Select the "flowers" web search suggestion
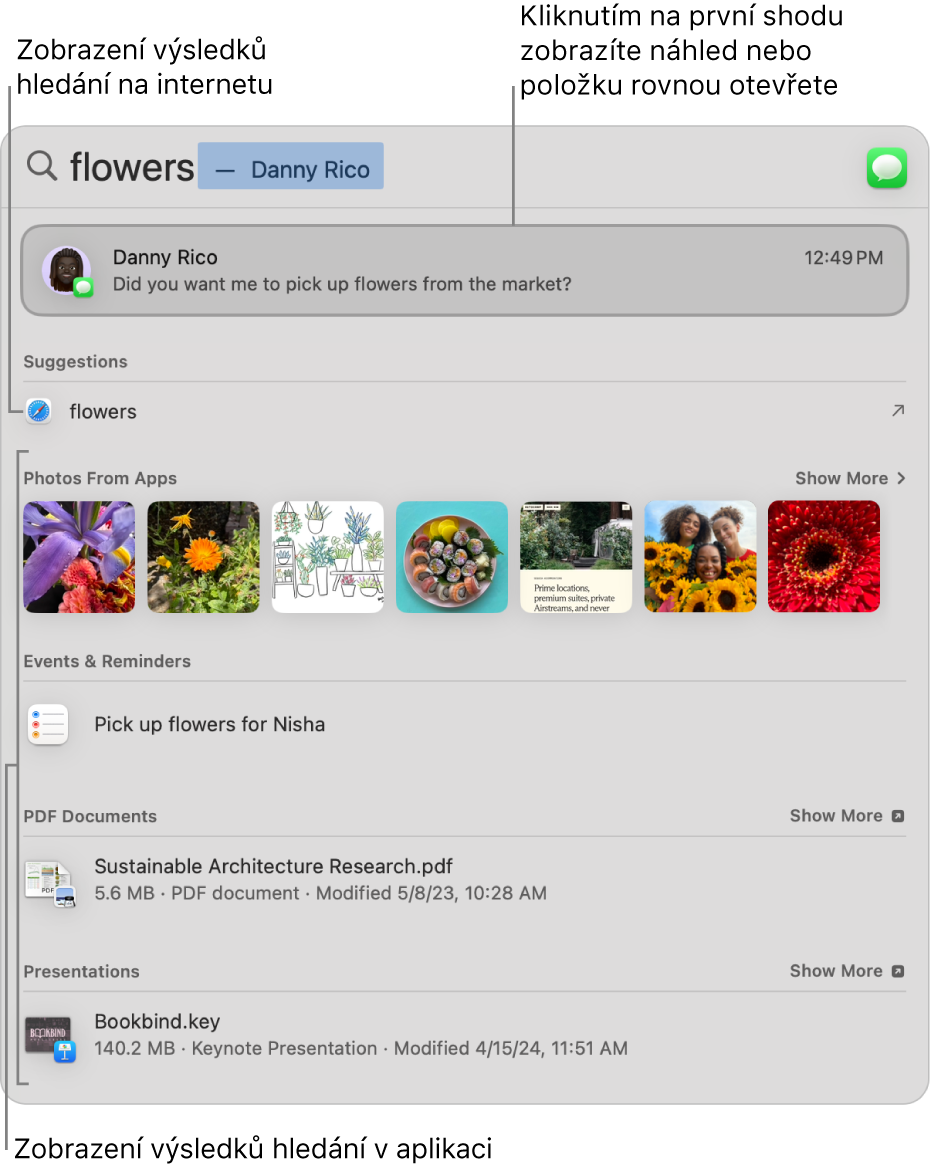931x1170 pixels. pyautogui.click(x=465, y=411)
